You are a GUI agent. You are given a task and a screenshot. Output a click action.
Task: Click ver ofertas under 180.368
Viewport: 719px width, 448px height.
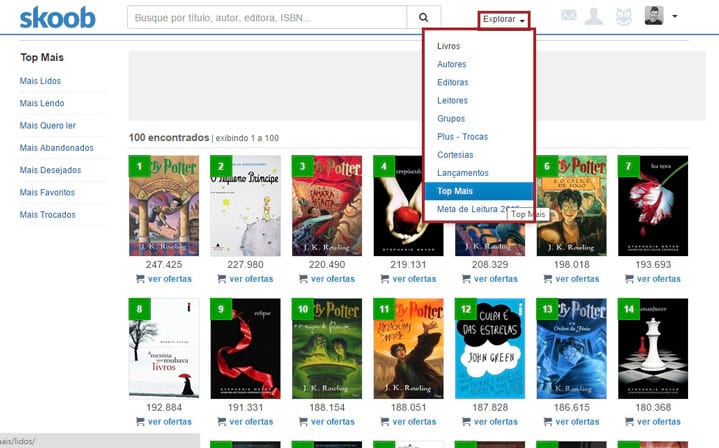pyautogui.click(x=653, y=421)
